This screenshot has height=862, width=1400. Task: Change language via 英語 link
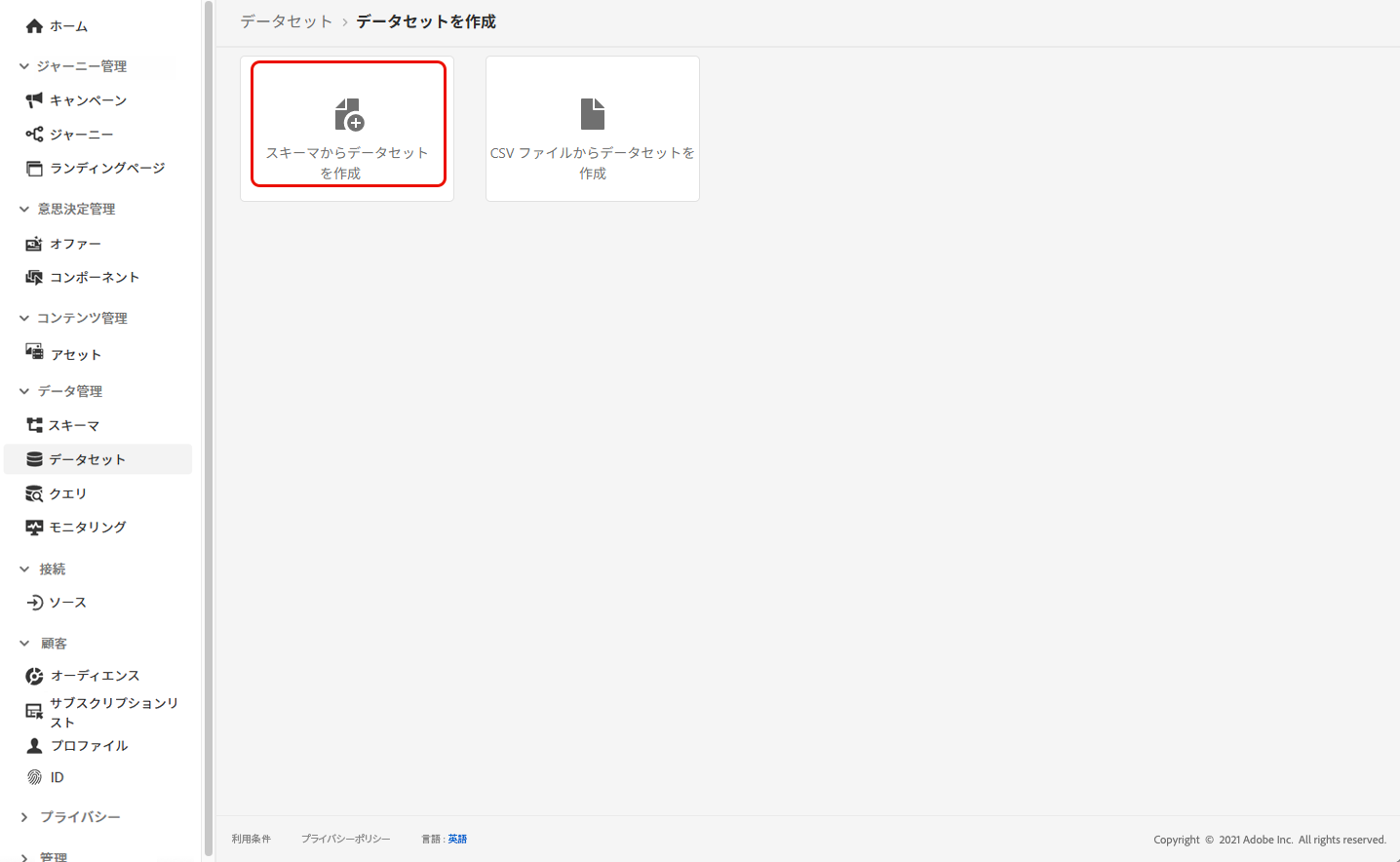457,839
